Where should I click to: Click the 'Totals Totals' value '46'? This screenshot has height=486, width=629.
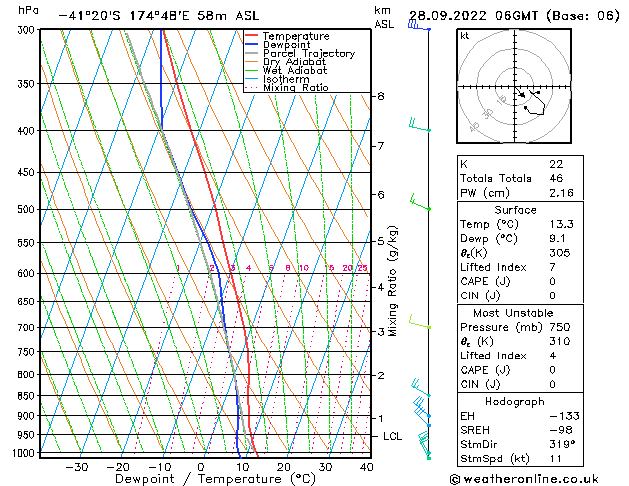tap(556, 178)
